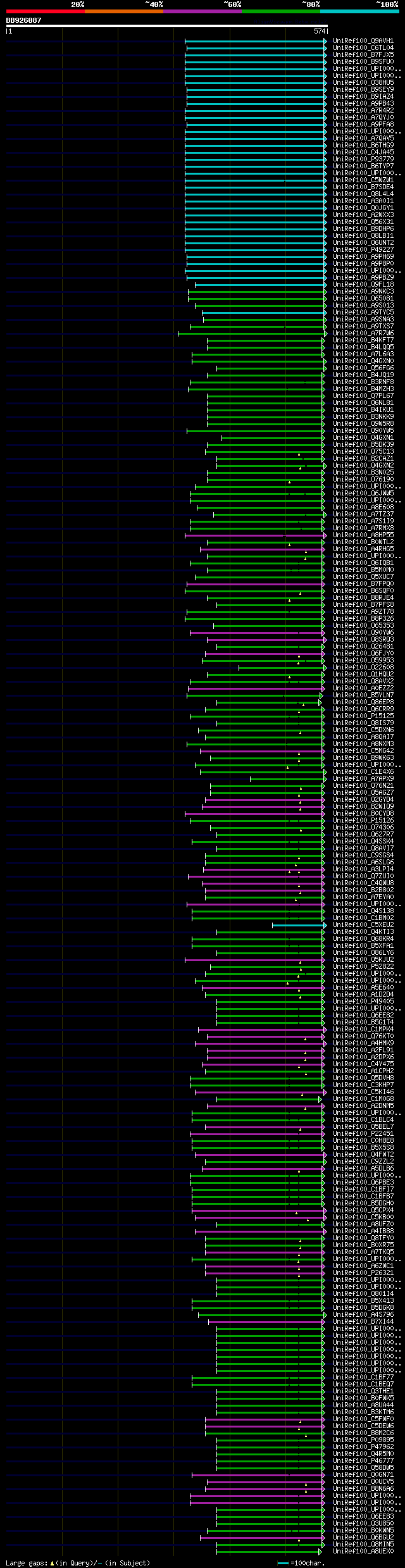This screenshot has width=405, height=1568.
Task: Select hit label UniRef100_B4KFT7
Action: point(363,340)
